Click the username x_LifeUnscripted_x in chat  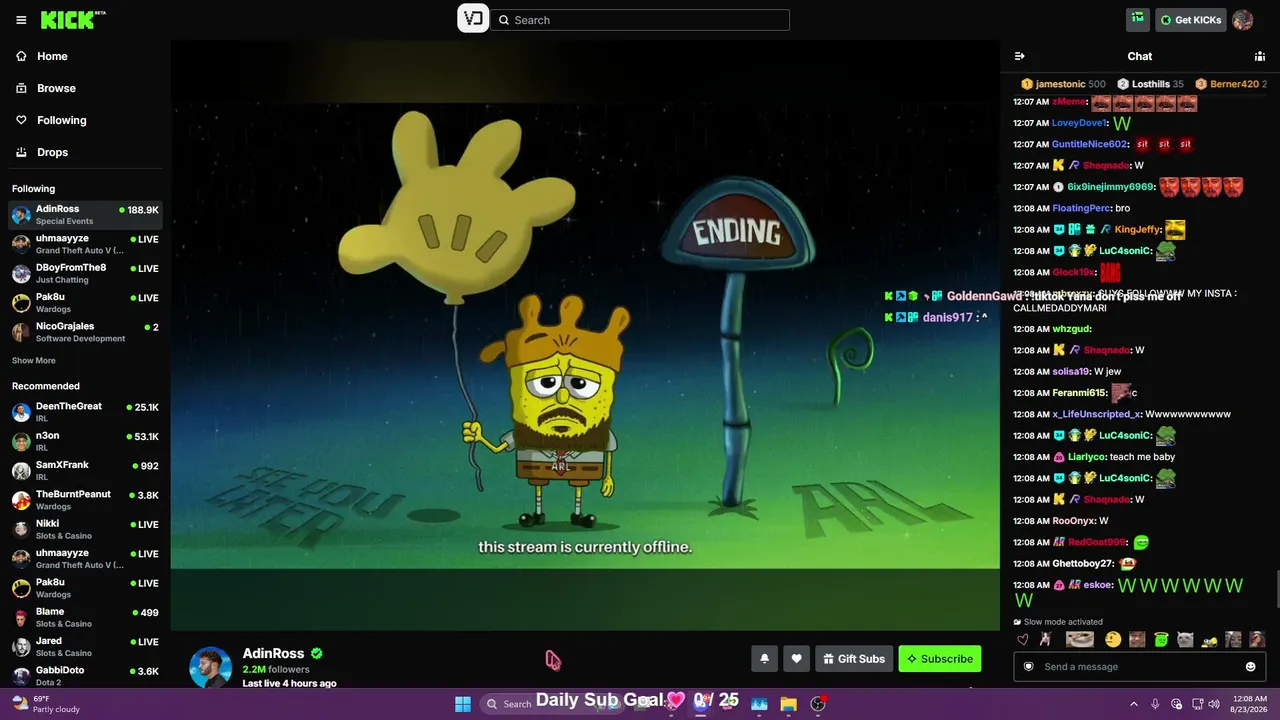(x=1096, y=414)
